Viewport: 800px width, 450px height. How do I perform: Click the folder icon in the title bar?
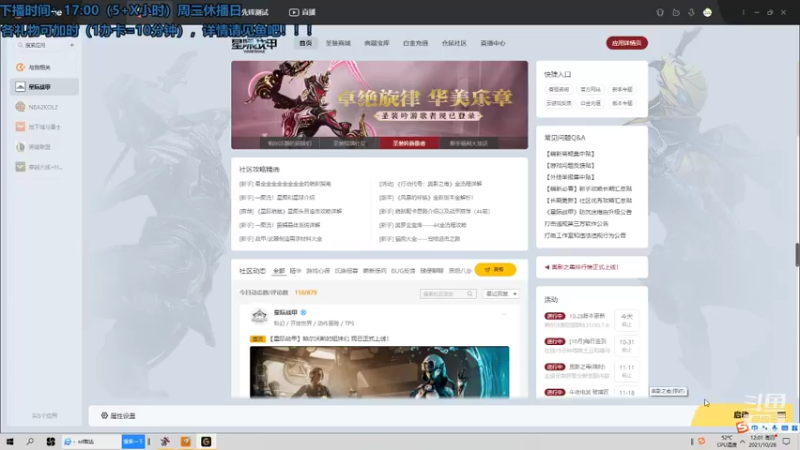point(676,12)
